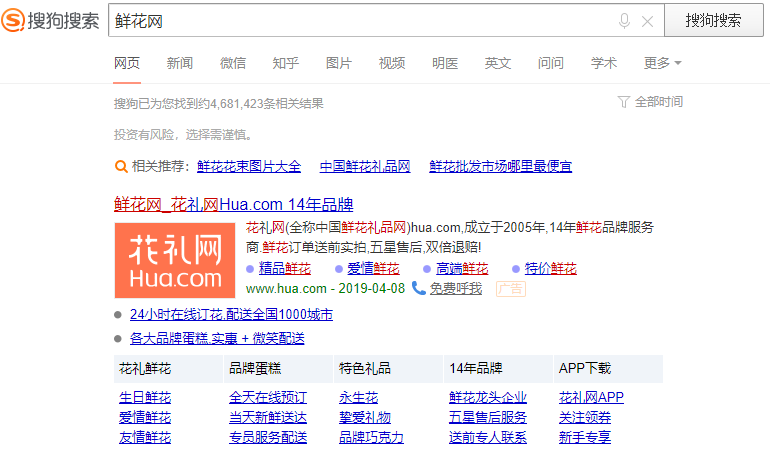Open the 花礼网 Hua.com logo thumbnail
The height and width of the screenshot is (459, 770).
click(x=174, y=260)
